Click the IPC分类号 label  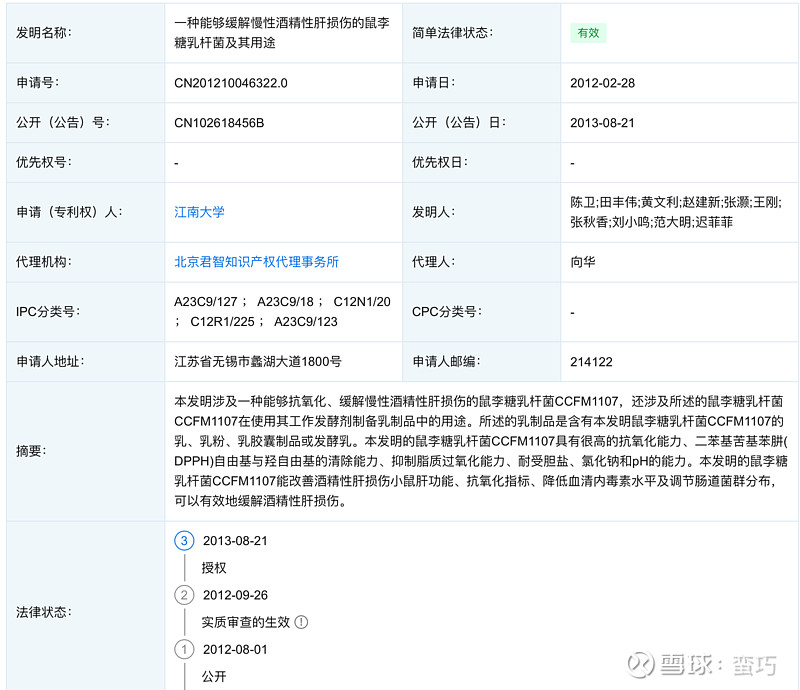(48, 312)
